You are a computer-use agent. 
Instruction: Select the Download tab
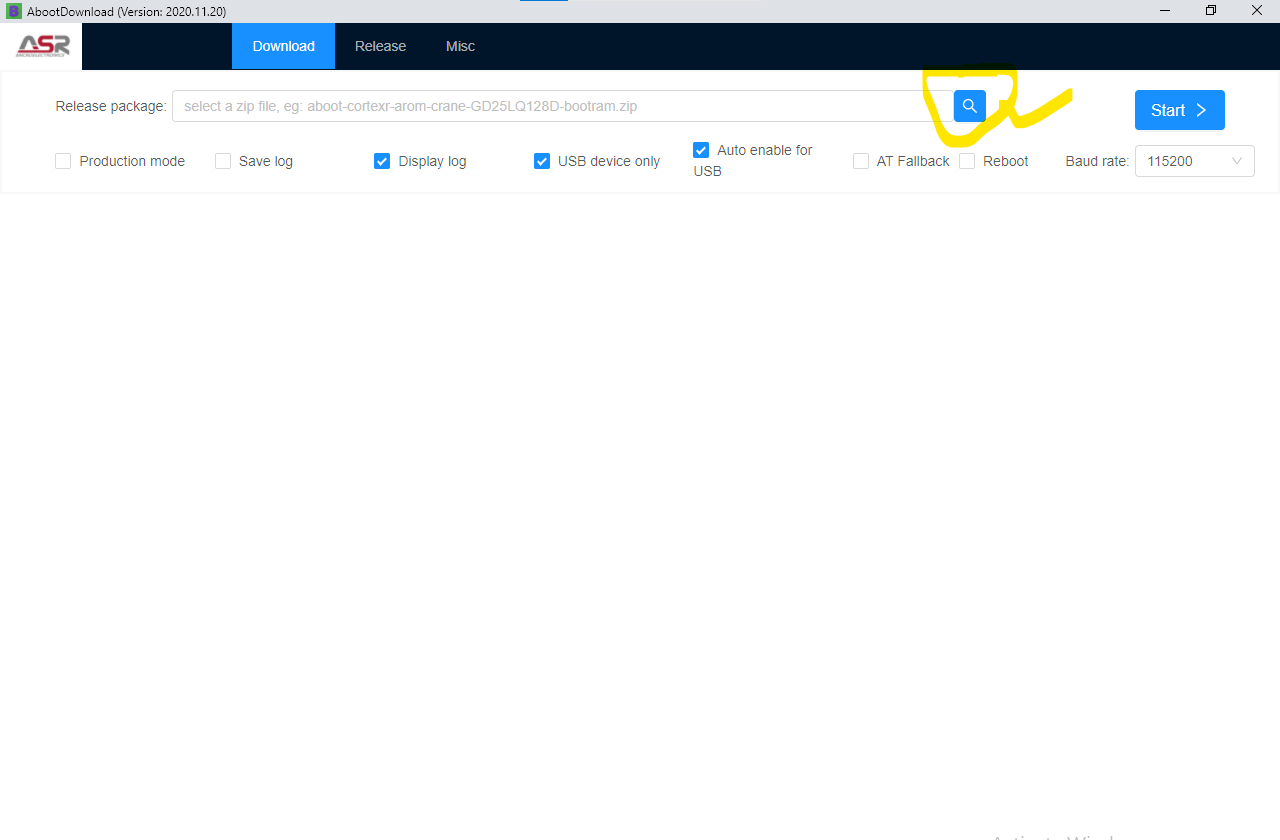283,46
